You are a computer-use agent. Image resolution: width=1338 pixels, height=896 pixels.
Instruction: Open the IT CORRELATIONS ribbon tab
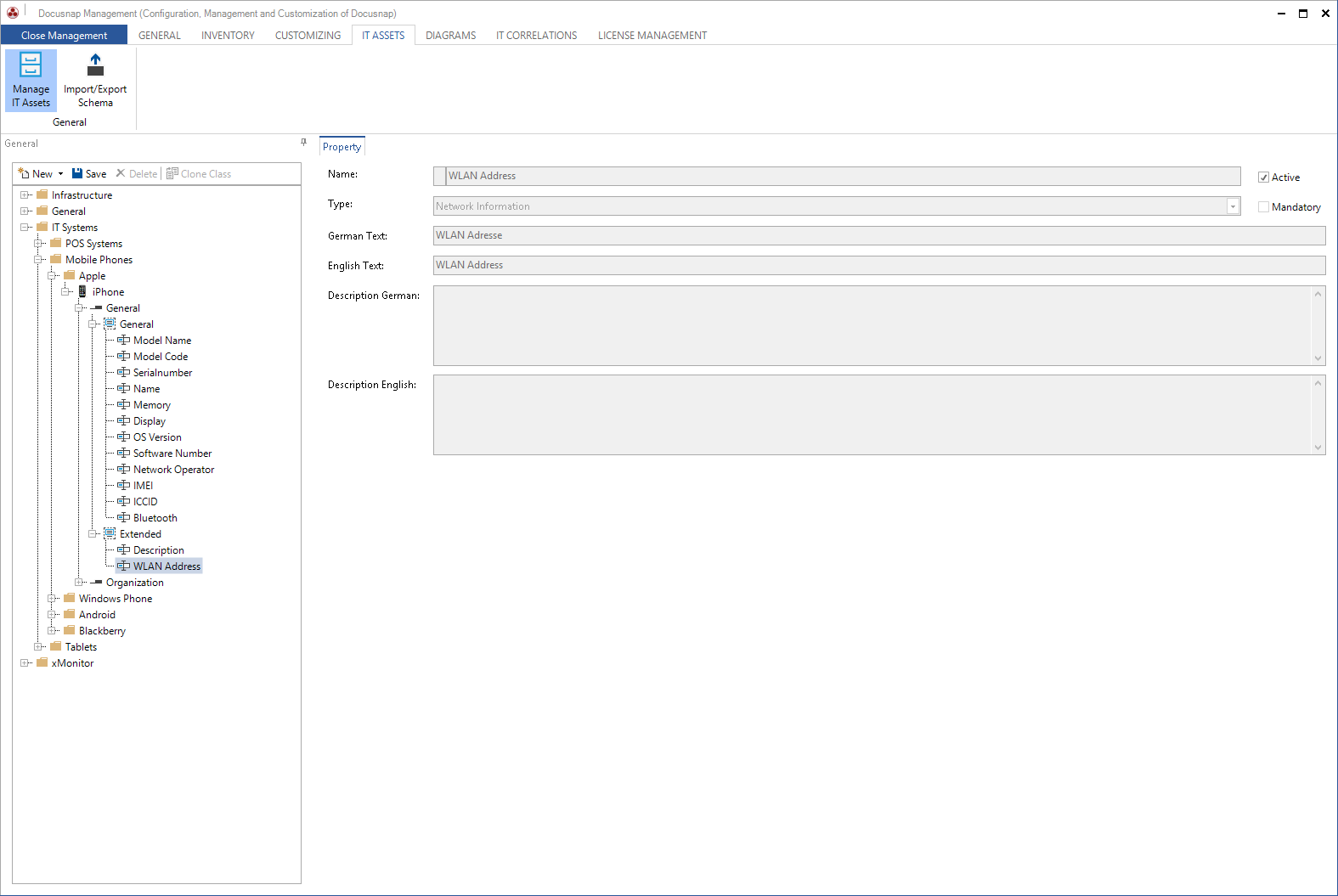pyautogui.click(x=536, y=36)
